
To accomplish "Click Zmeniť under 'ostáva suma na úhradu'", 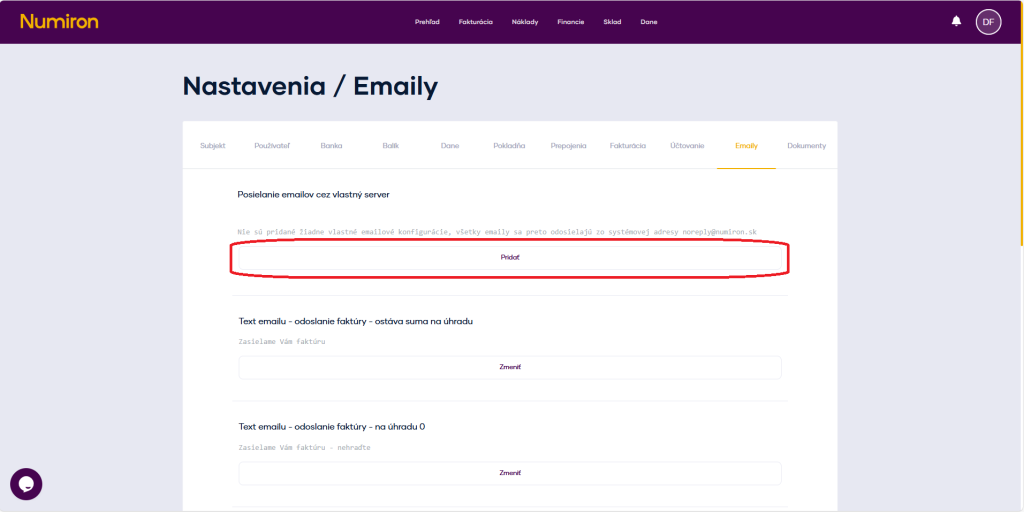I will 510,367.
